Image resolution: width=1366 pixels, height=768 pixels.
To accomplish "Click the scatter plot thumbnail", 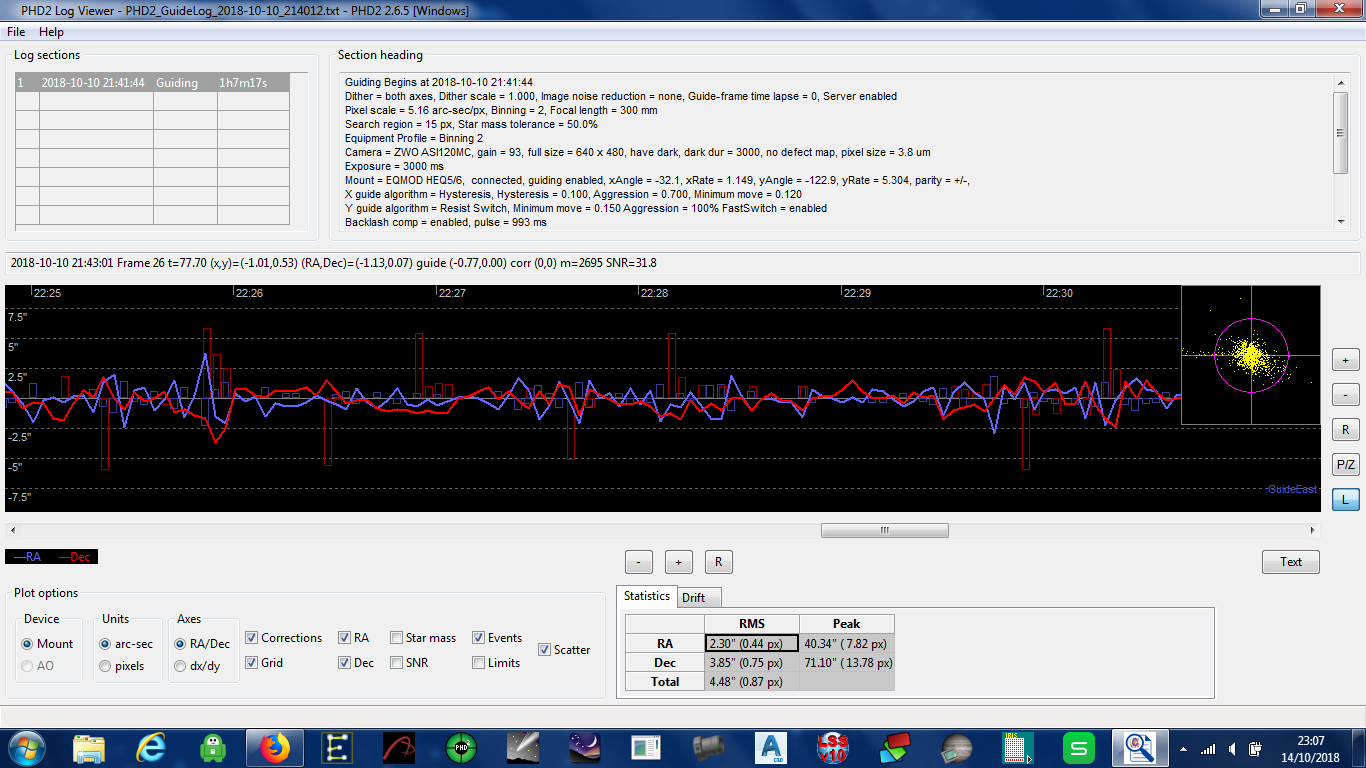I will click(1251, 355).
